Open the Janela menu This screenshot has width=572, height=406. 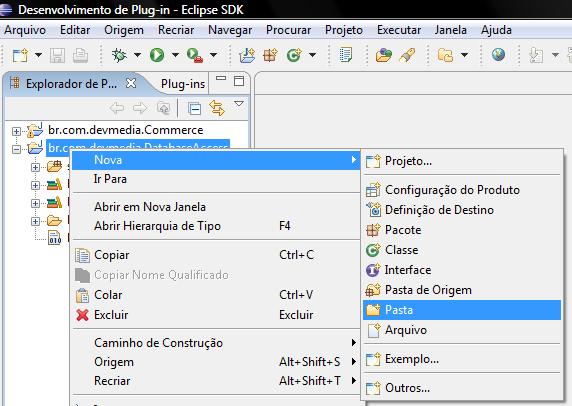click(451, 30)
